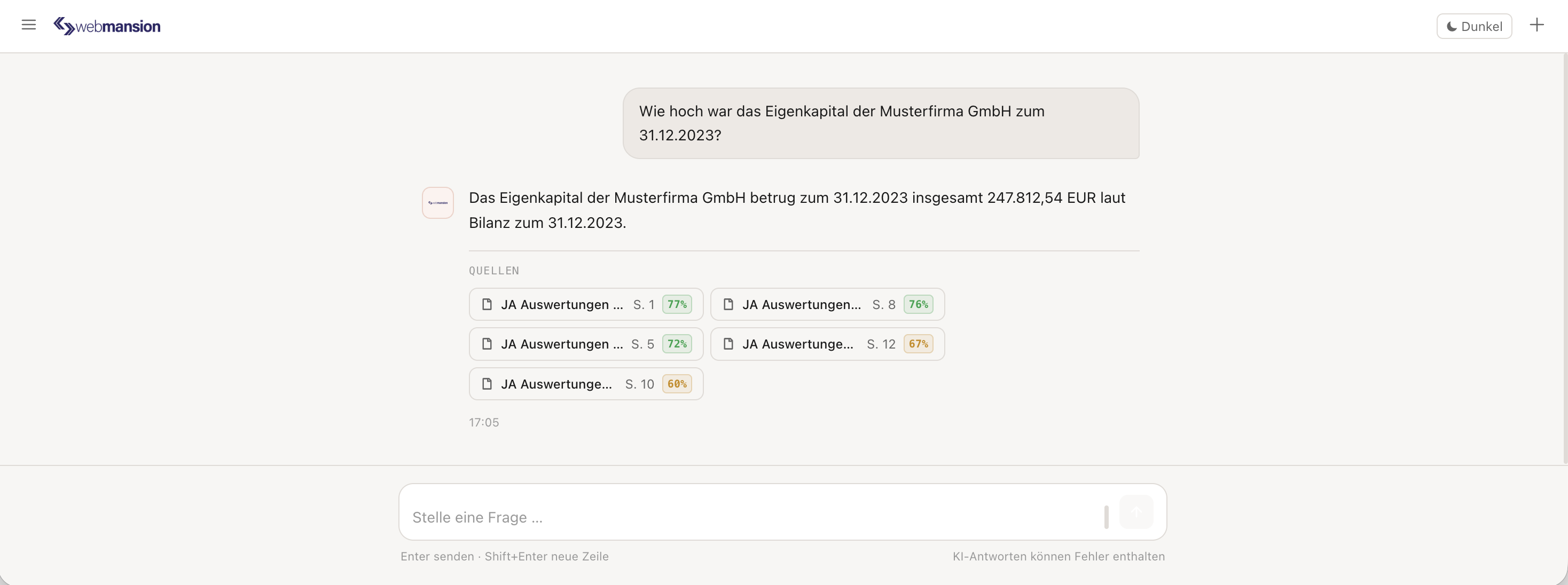Screen dimensions: 1568x585
Task: Click the 76% relevance badge
Action: 918,304
